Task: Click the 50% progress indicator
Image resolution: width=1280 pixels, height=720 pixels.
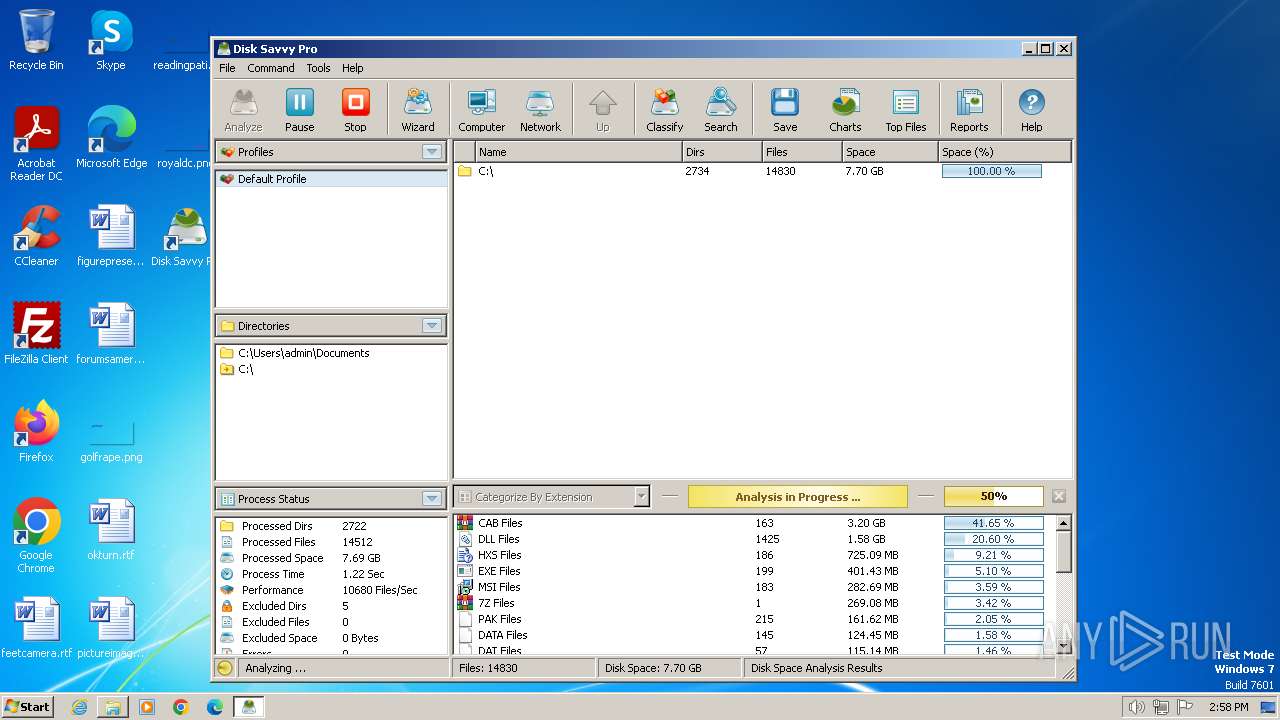Action: [x=993, y=497]
